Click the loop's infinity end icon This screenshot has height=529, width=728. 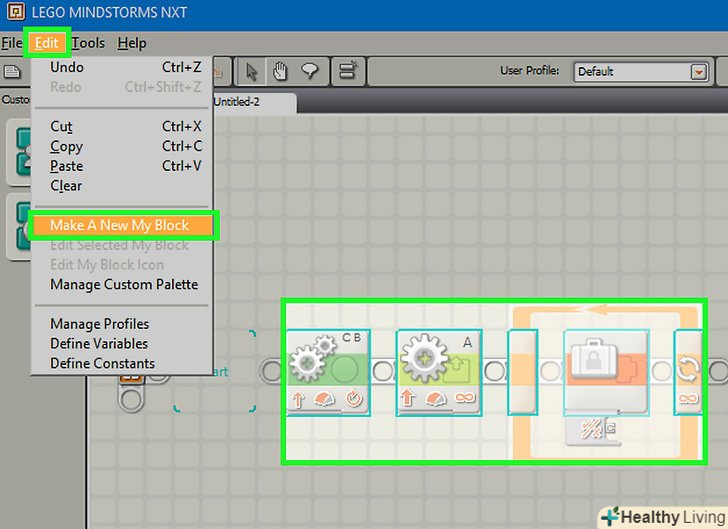tap(688, 398)
